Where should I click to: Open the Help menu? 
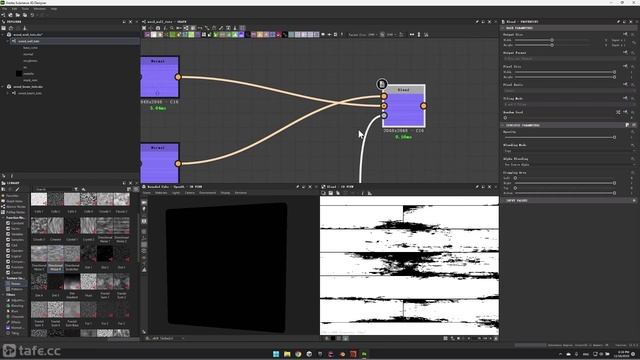pyautogui.click(x=54, y=9)
